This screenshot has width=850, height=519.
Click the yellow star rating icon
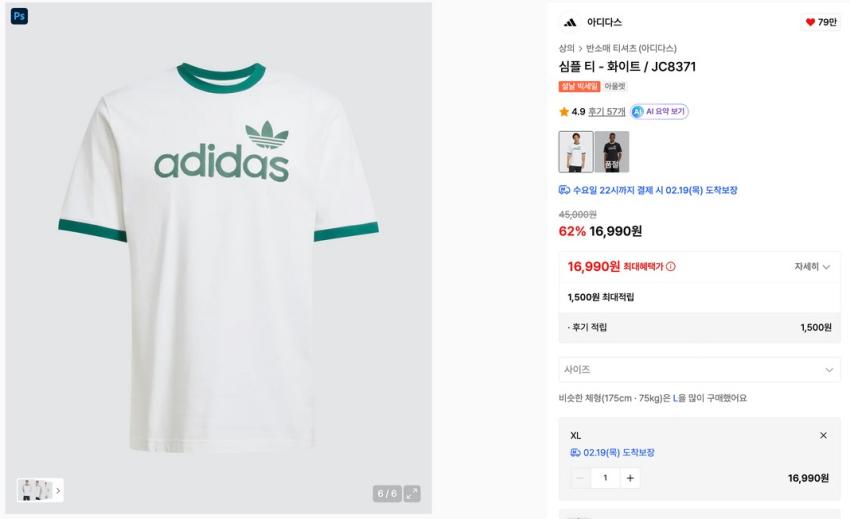click(564, 112)
